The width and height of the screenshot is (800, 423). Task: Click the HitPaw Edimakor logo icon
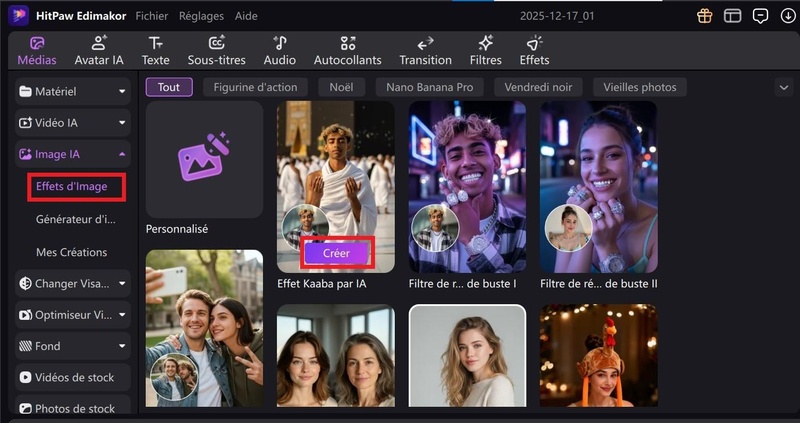18,16
